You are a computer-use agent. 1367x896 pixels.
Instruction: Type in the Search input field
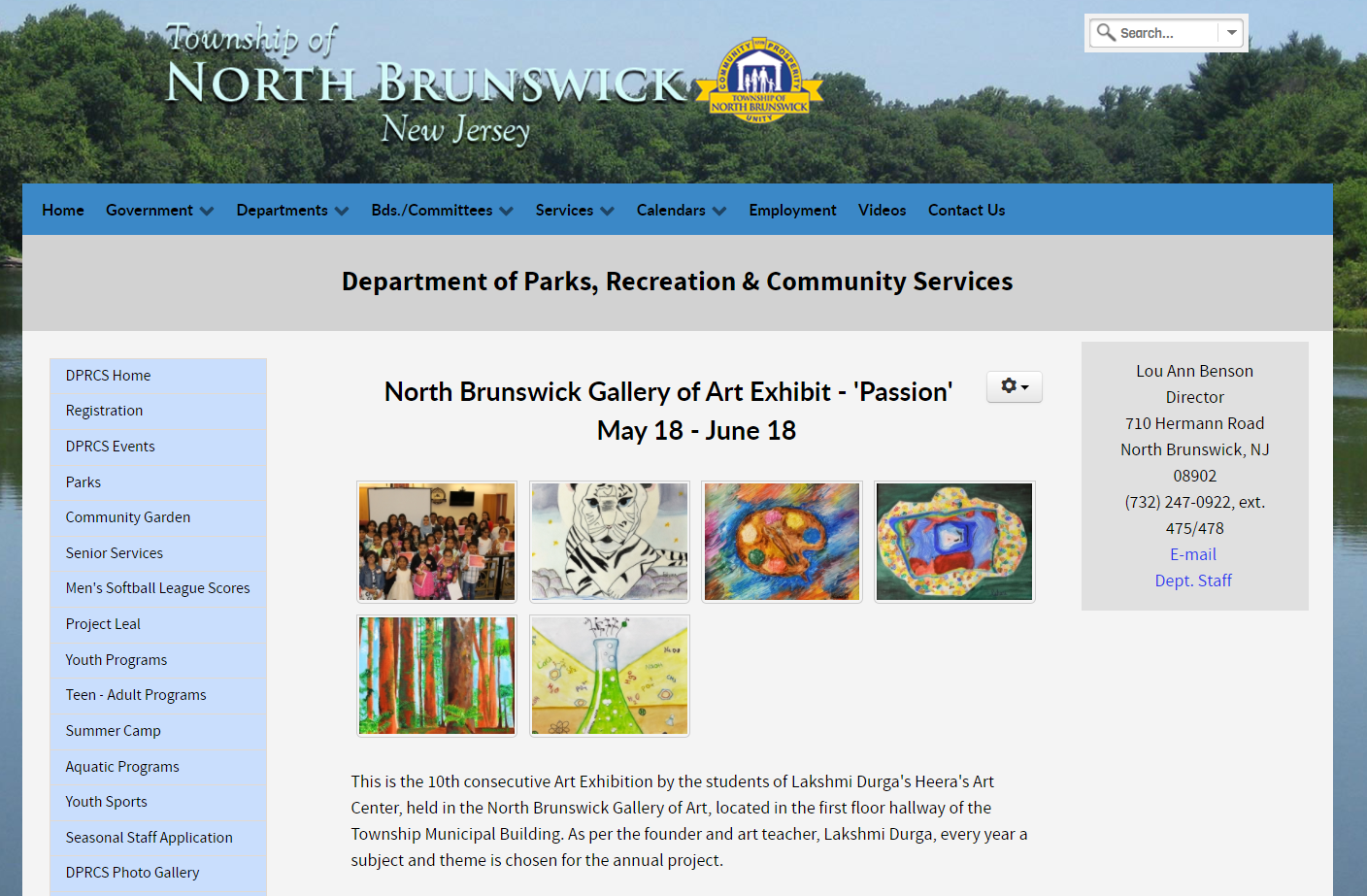[1165, 33]
